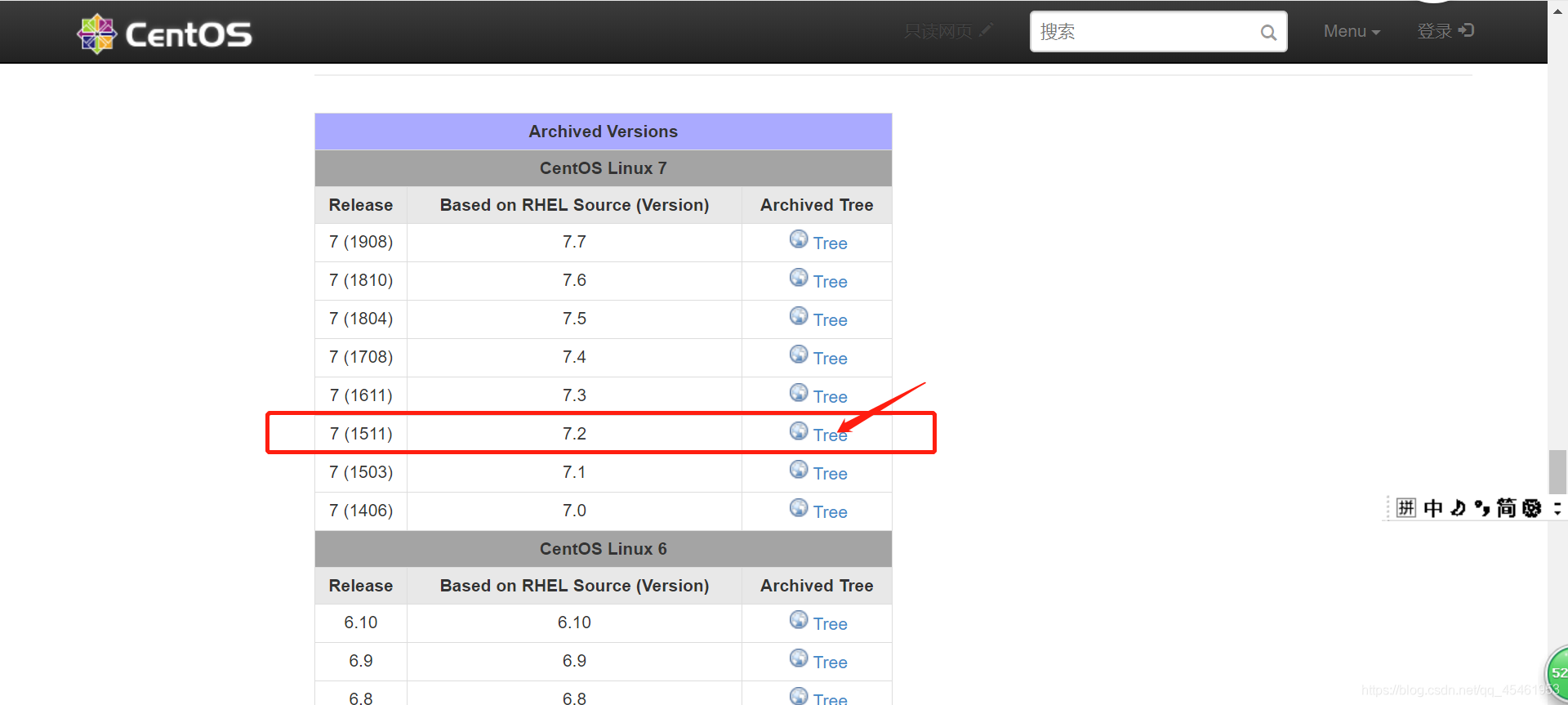1568x705 pixels.
Task: Click the globe icon in 7 (1611) row
Action: click(x=799, y=392)
